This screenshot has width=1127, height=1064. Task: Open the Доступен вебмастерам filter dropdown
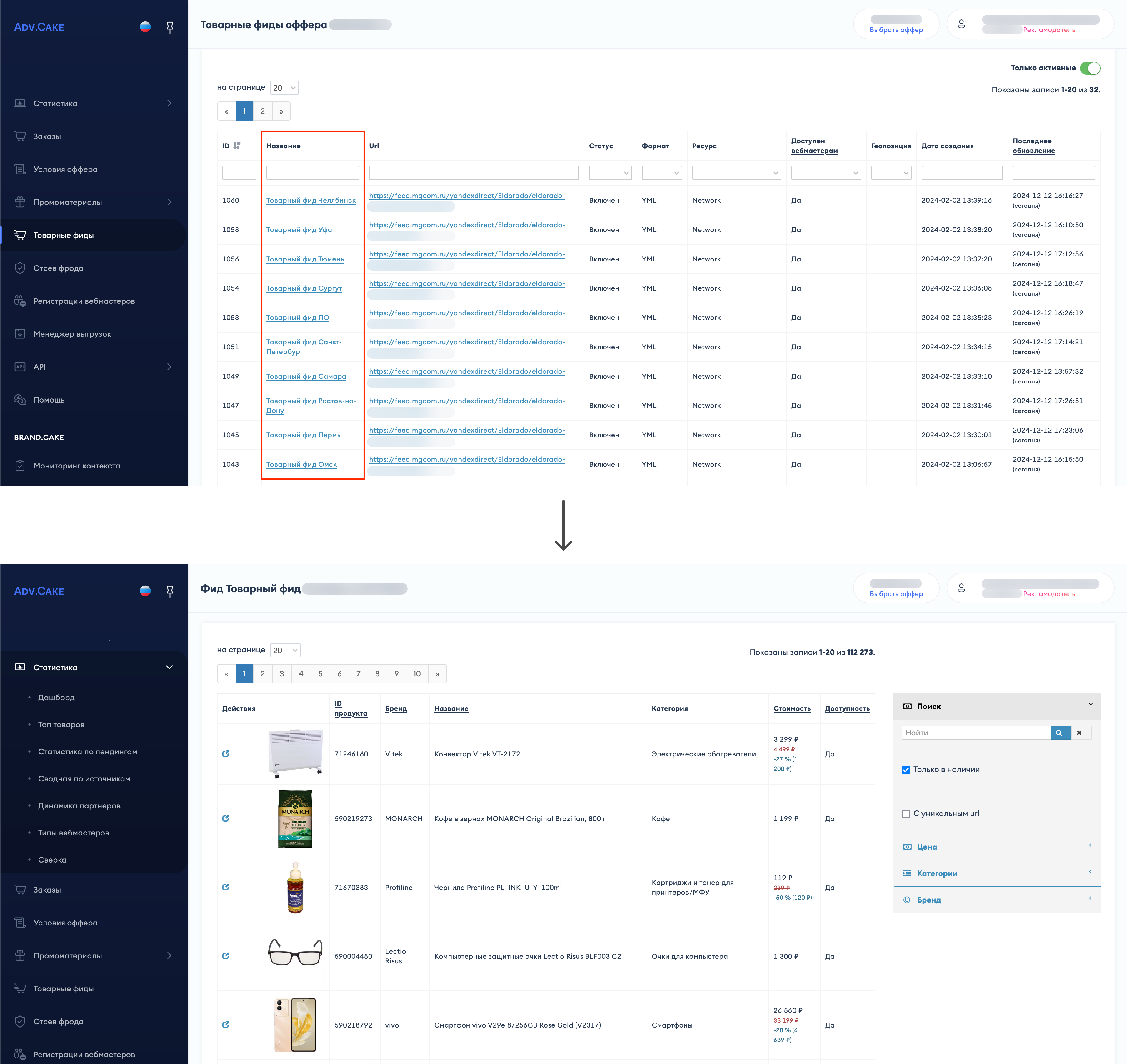point(826,173)
